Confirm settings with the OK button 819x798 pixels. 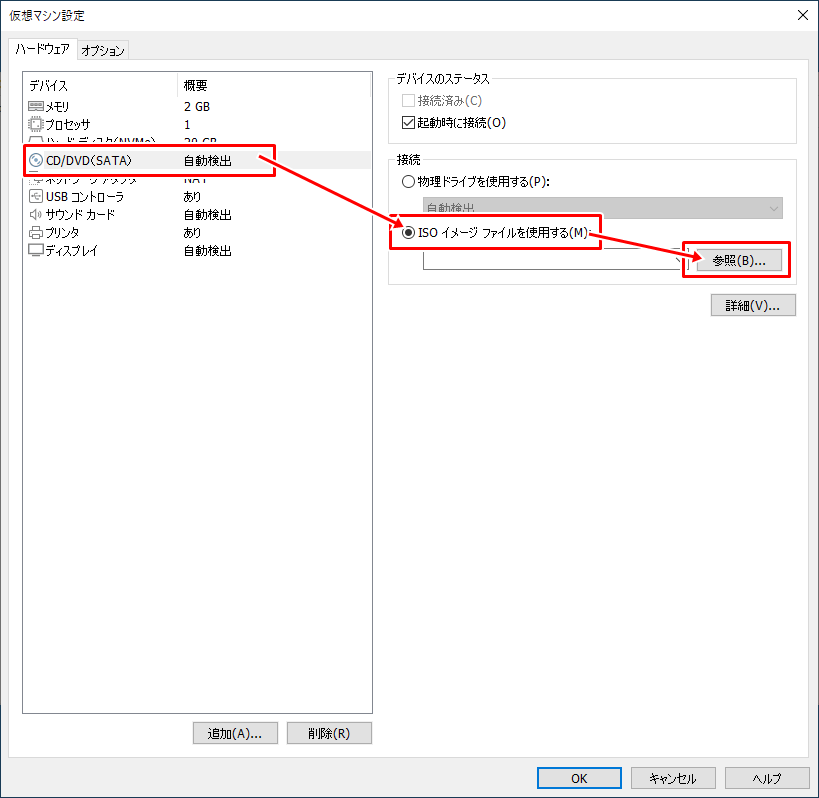click(x=579, y=778)
